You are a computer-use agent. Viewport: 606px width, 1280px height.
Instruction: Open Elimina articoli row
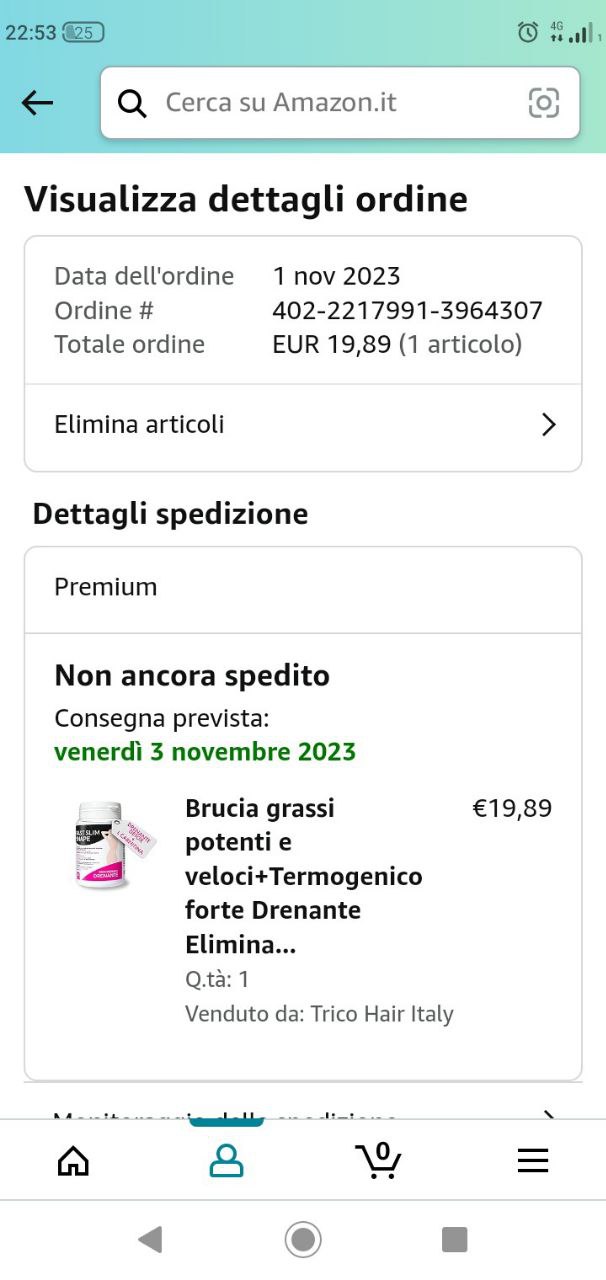303,425
